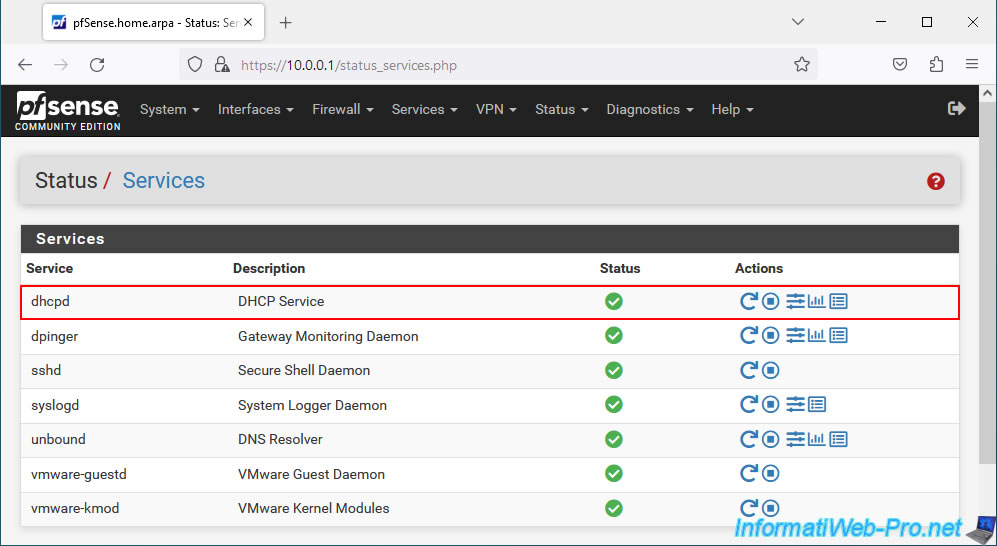Stop the vmware-kmod service
Image resolution: width=997 pixels, height=546 pixels.
[x=771, y=508]
